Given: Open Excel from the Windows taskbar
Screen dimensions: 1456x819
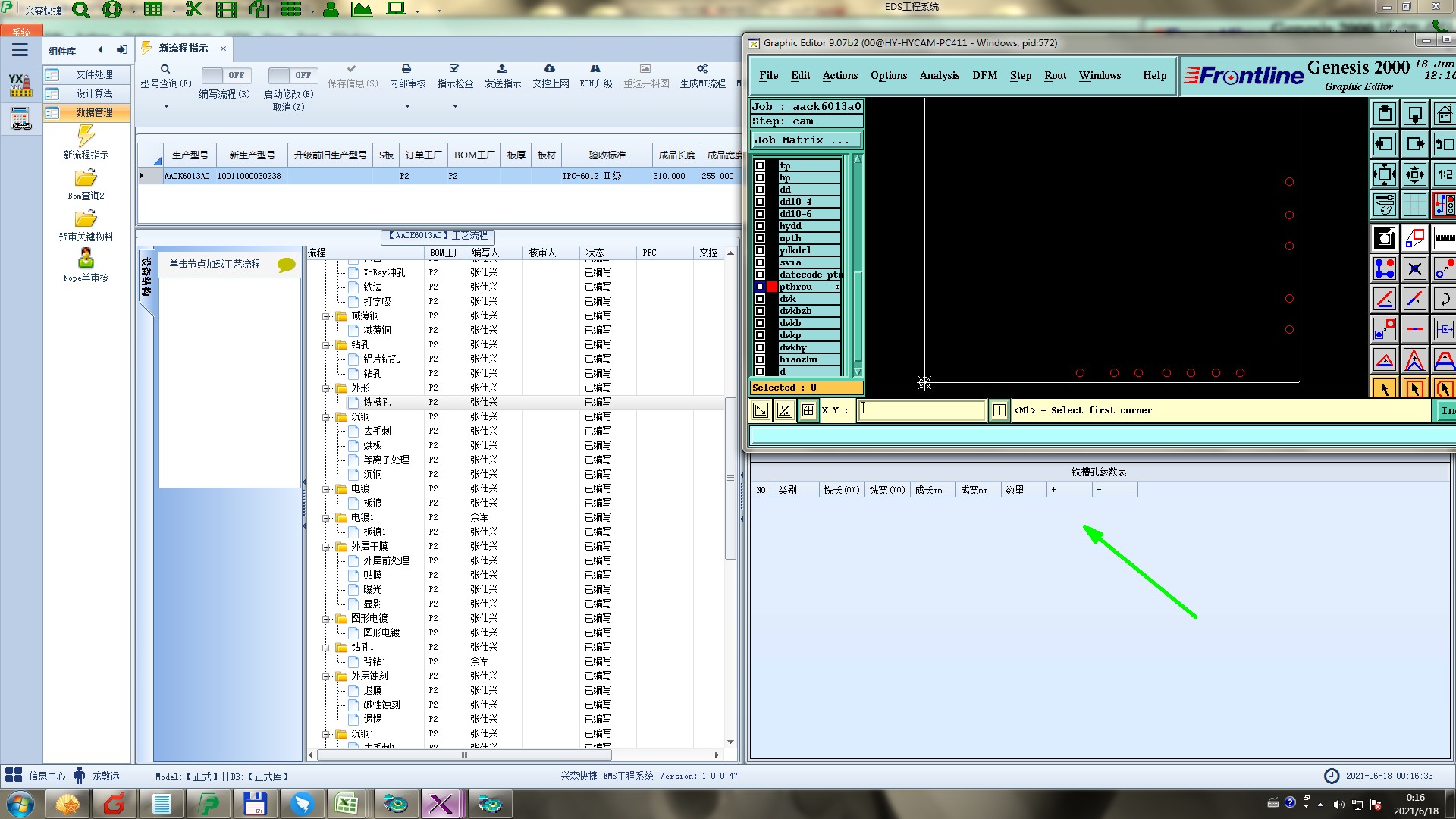Looking at the screenshot, I should (347, 804).
